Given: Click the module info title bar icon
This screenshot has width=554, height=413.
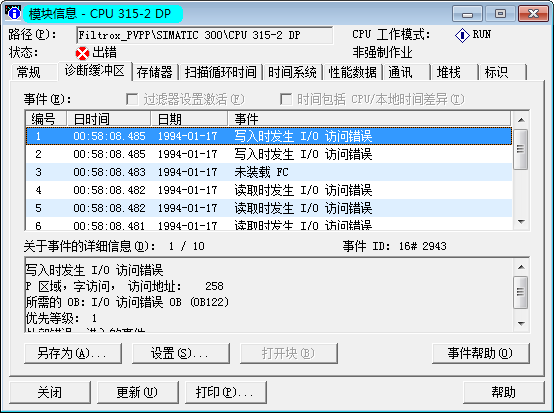Looking at the screenshot, I should pos(13,13).
